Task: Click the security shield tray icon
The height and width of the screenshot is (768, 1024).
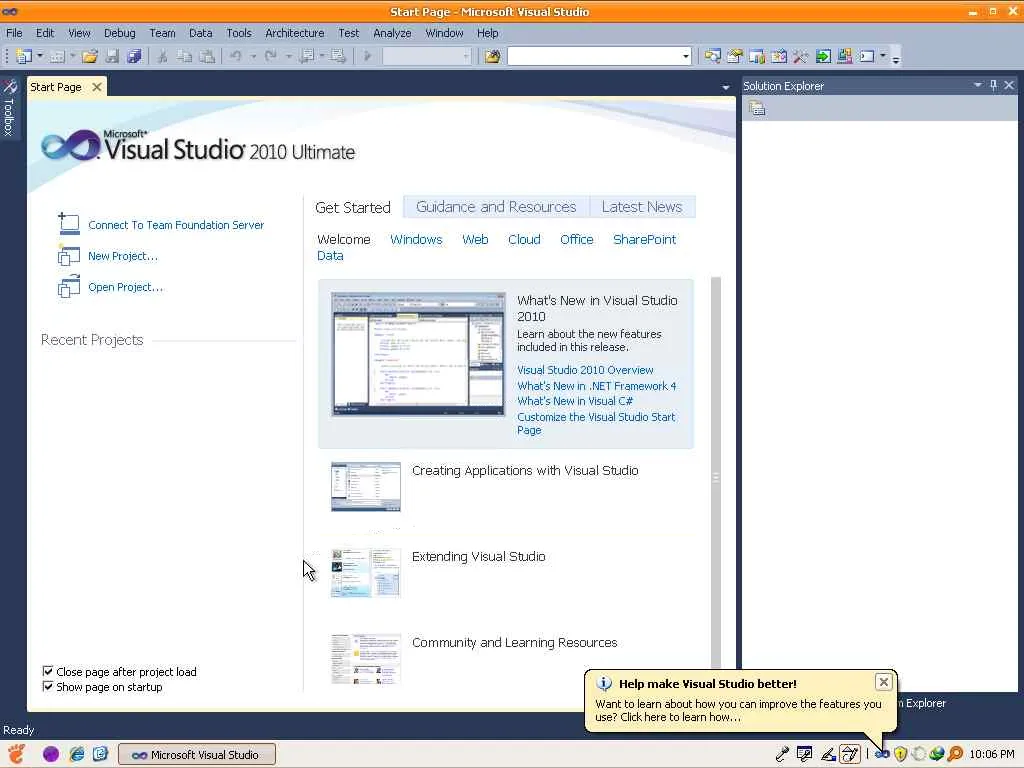Action: 901,754
